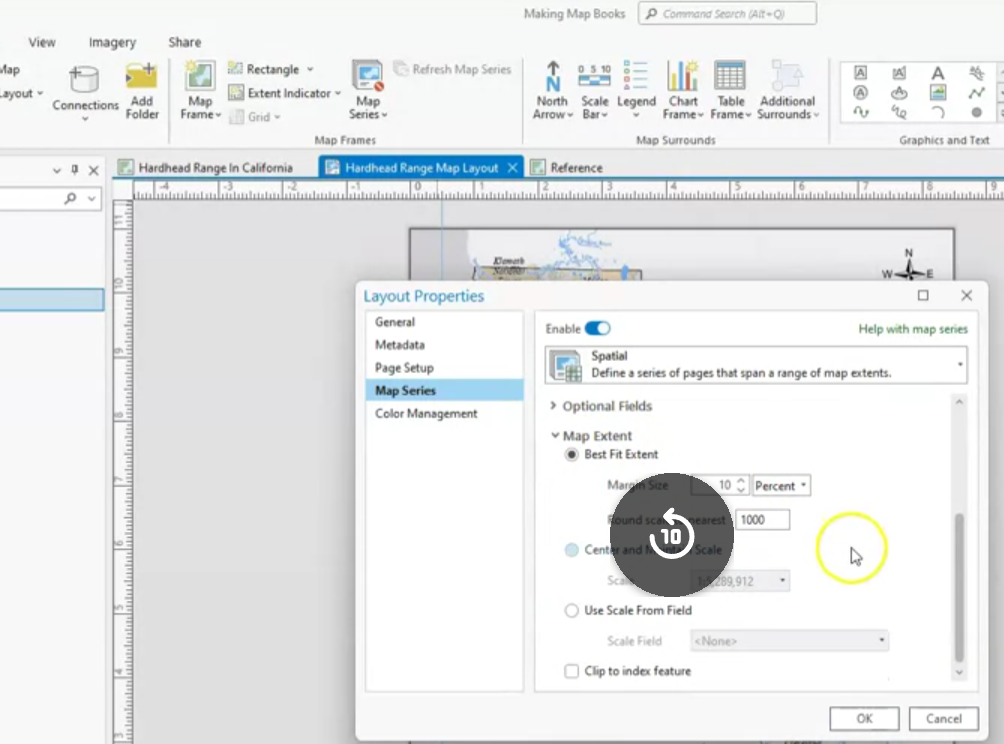Open the Connections tool
This screenshot has height=744, width=1004.
click(85, 92)
